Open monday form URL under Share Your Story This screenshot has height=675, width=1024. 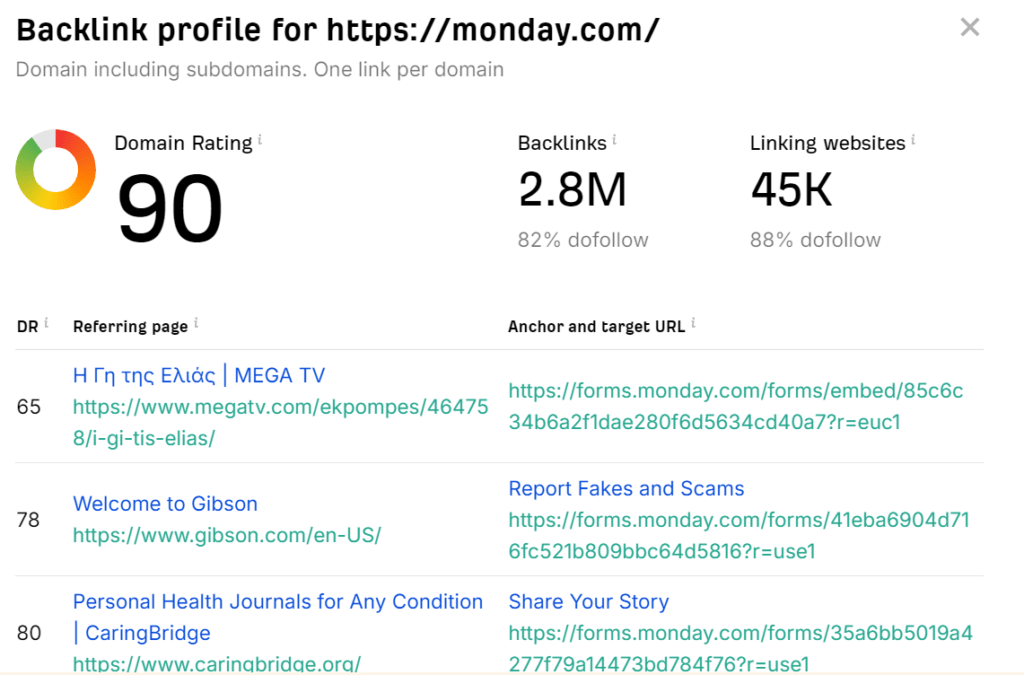(740, 648)
